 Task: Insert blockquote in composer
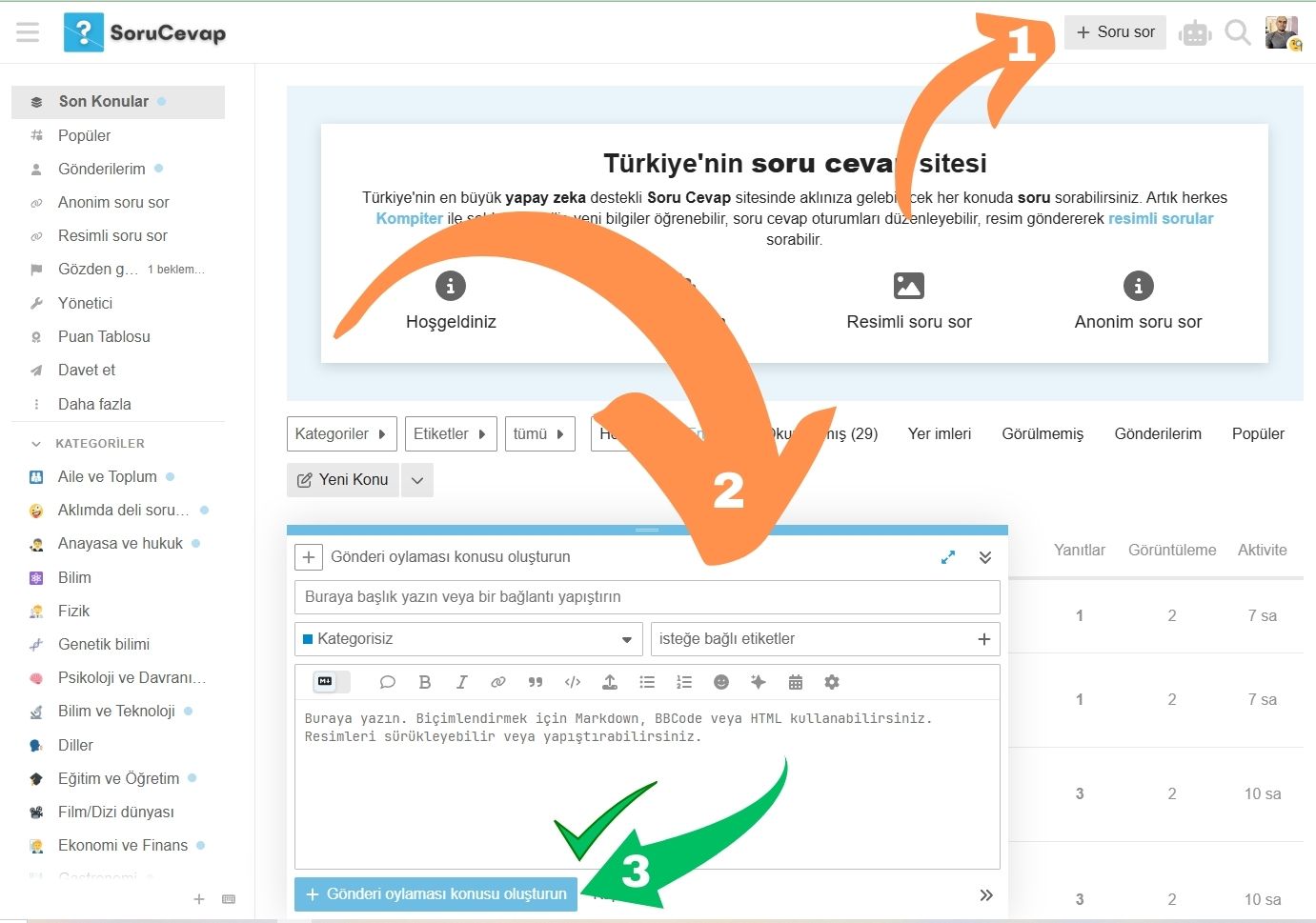pyautogui.click(x=536, y=682)
